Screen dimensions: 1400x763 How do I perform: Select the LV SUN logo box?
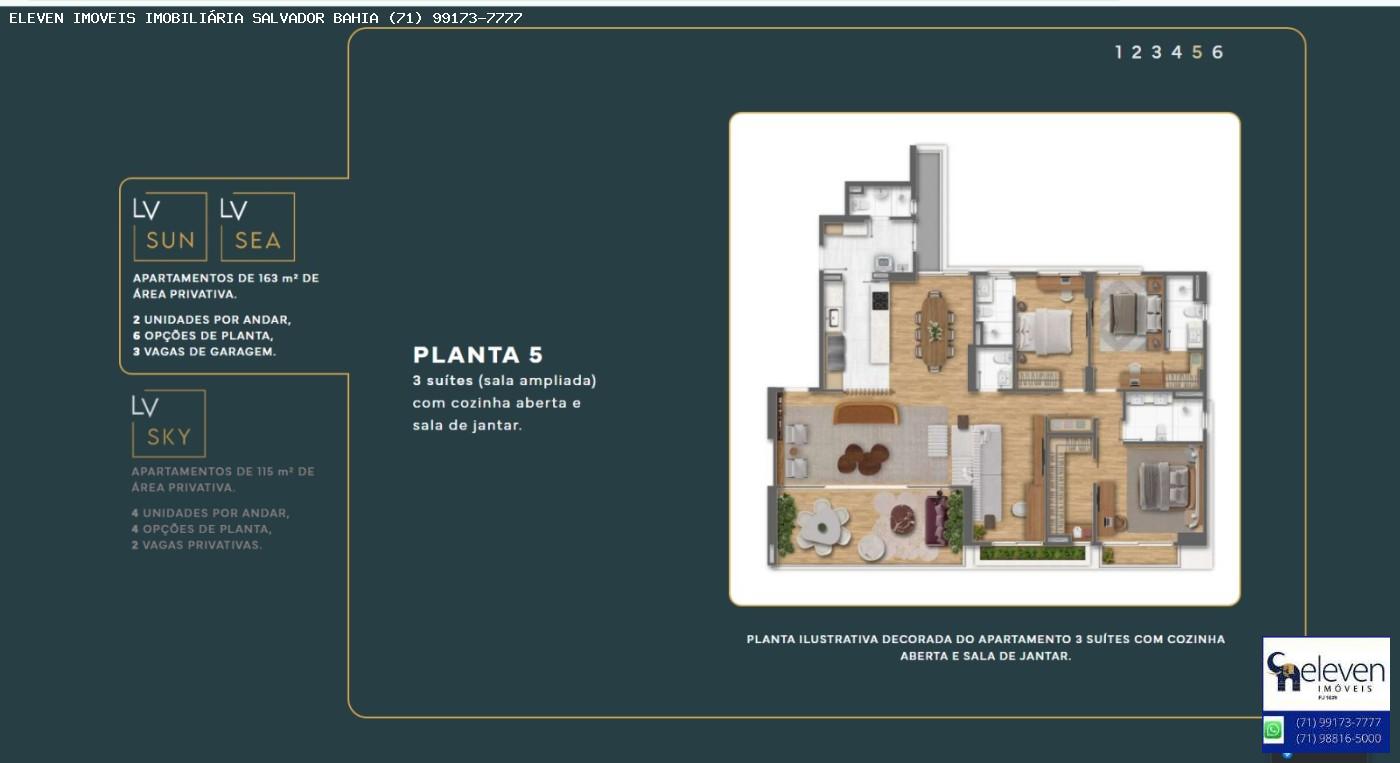170,227
